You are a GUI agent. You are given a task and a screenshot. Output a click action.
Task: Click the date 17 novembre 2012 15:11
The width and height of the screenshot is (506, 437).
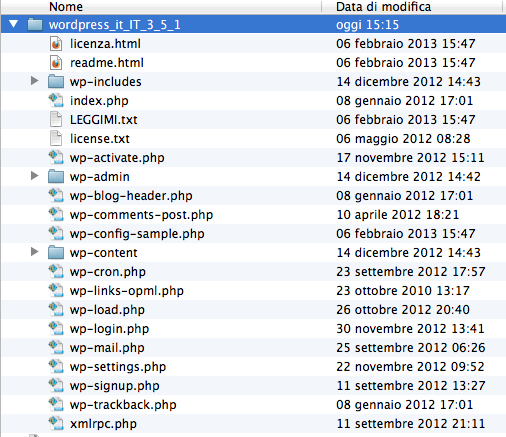[x=410, y=158]
